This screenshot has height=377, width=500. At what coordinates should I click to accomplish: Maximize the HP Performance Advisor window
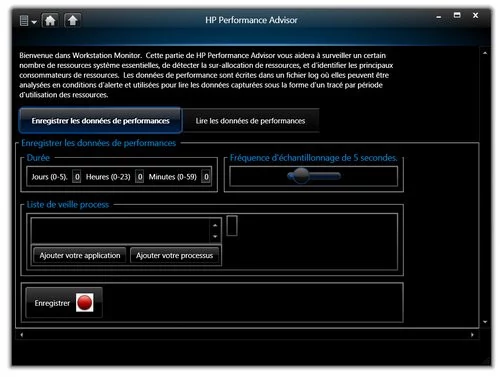[x=457, y=15]
